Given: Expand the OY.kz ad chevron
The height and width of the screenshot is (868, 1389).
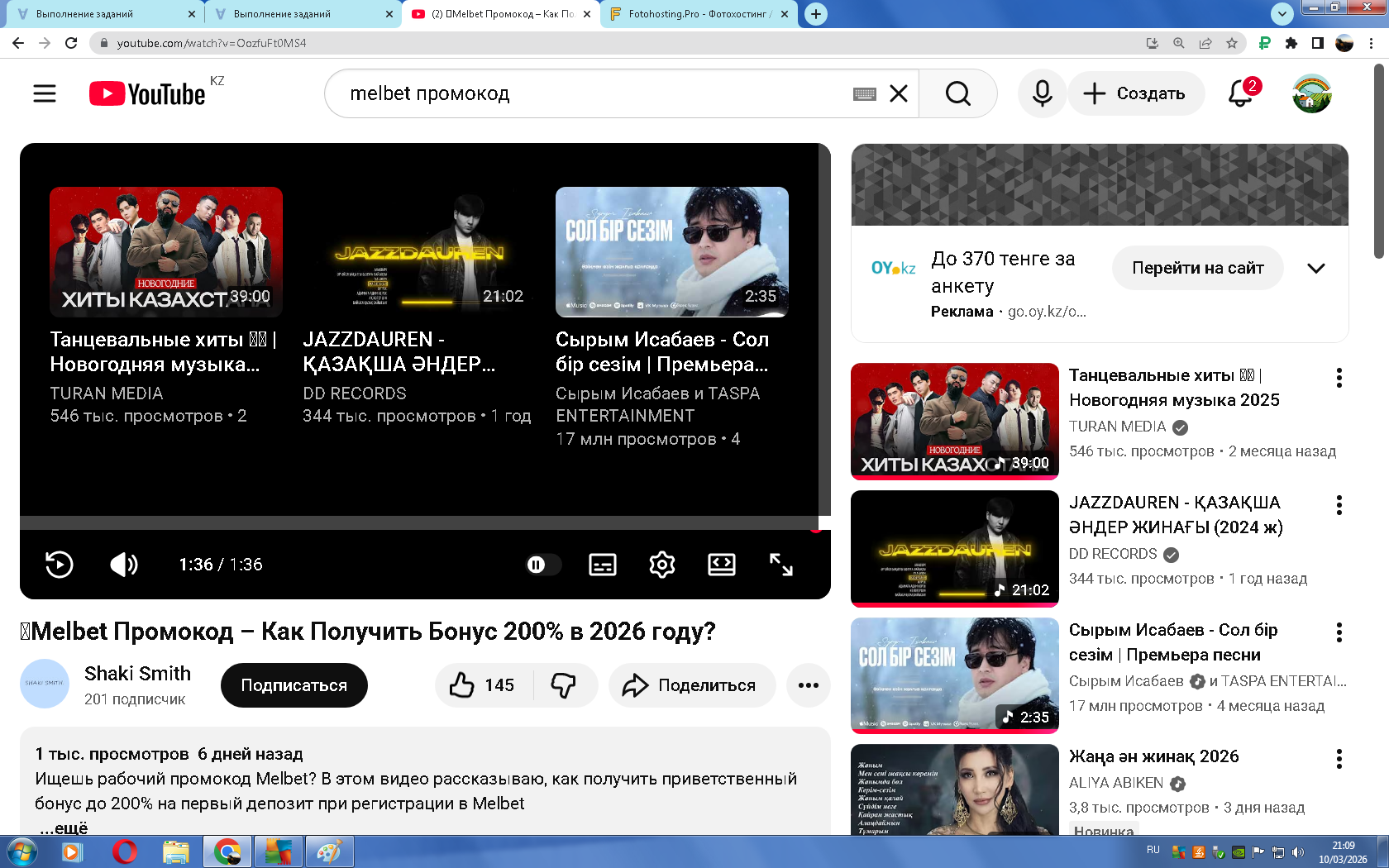Looking at the screenshot, I should click(x=1315, y=268).
